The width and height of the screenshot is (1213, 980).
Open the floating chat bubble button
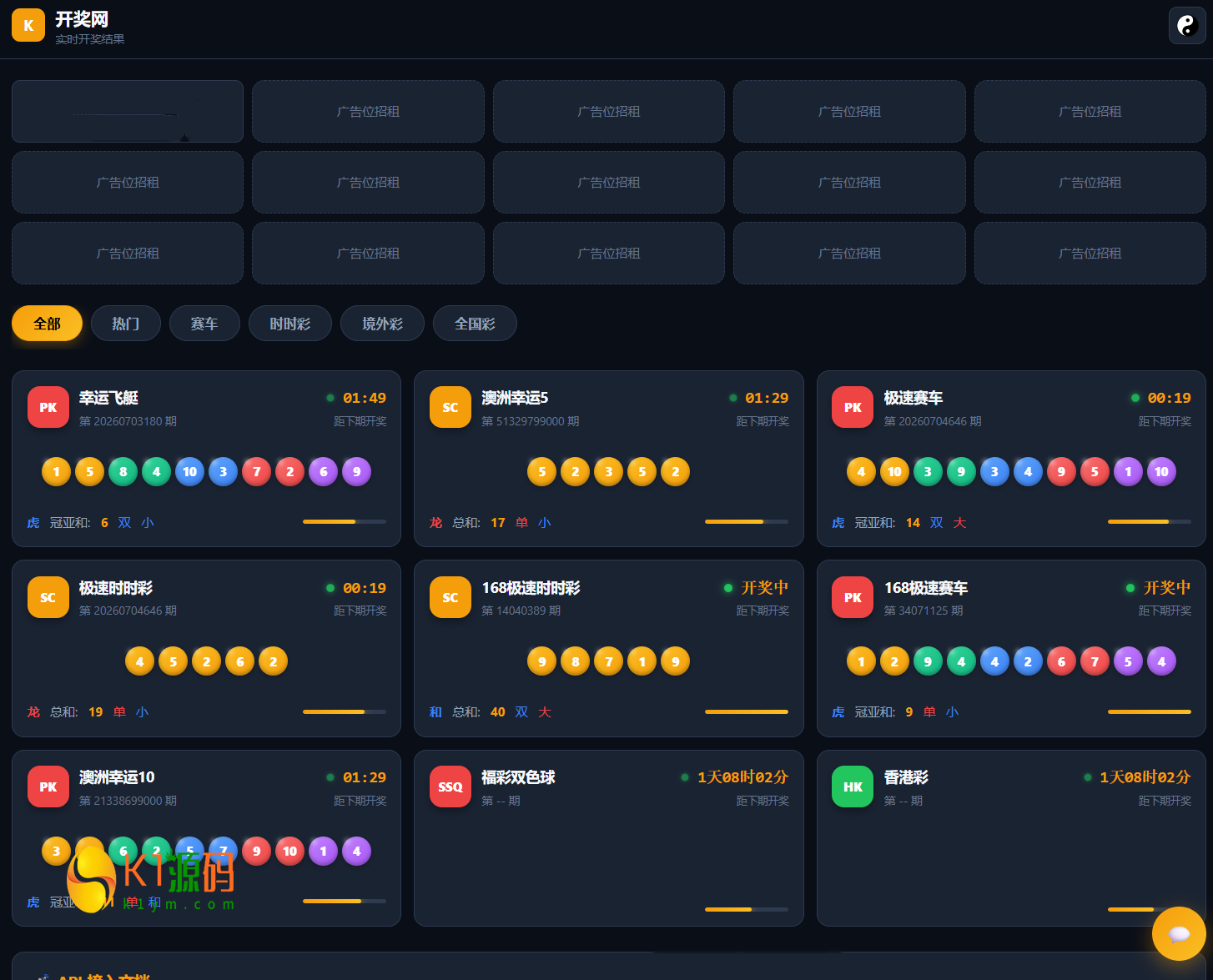[1179, 933]
